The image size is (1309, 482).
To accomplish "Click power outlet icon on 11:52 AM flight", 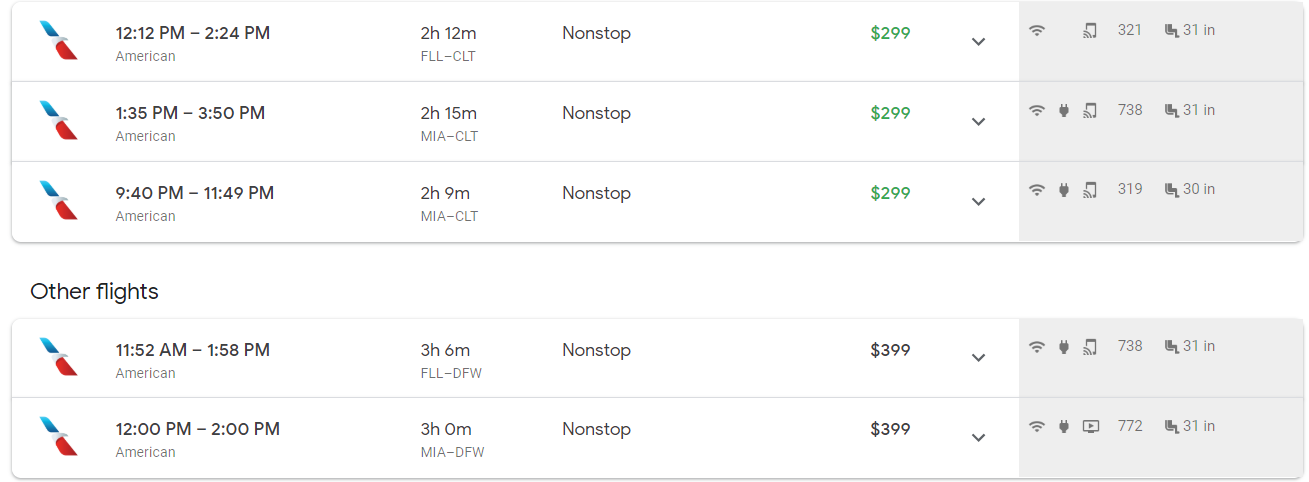I will pos(1064,346).
